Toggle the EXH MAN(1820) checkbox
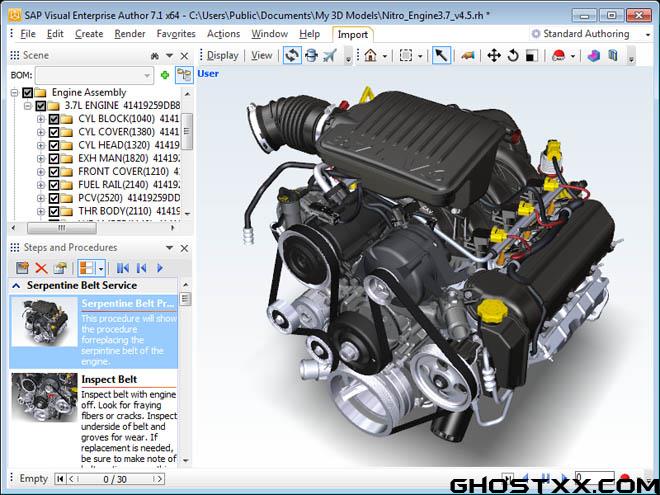This screenshot has height=495, width=660. [54, 158]
